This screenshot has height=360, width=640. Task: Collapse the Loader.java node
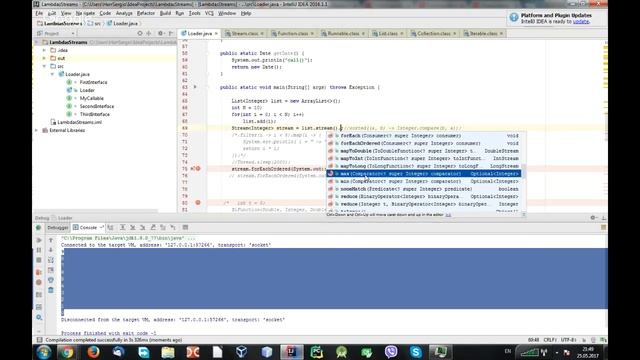coord(52,74)
